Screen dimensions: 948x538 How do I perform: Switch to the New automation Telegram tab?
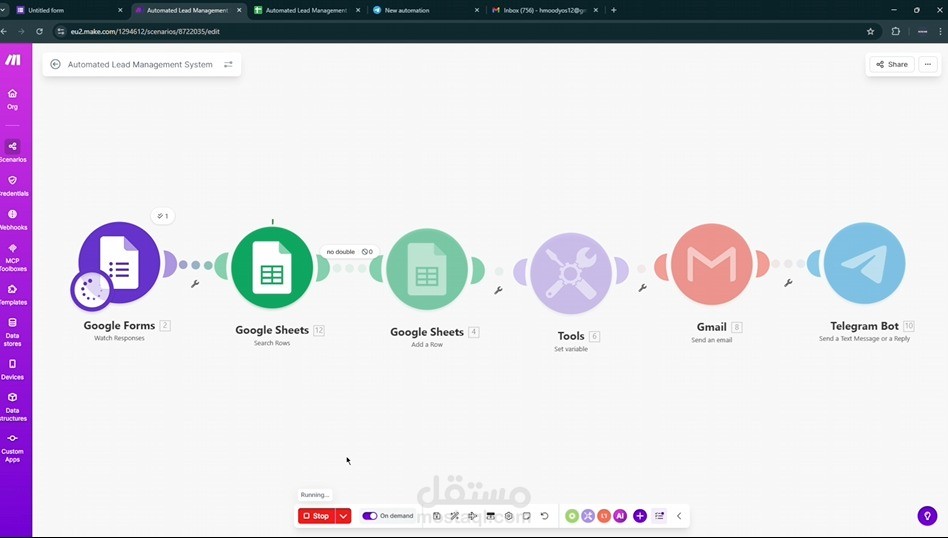(425, 10)
